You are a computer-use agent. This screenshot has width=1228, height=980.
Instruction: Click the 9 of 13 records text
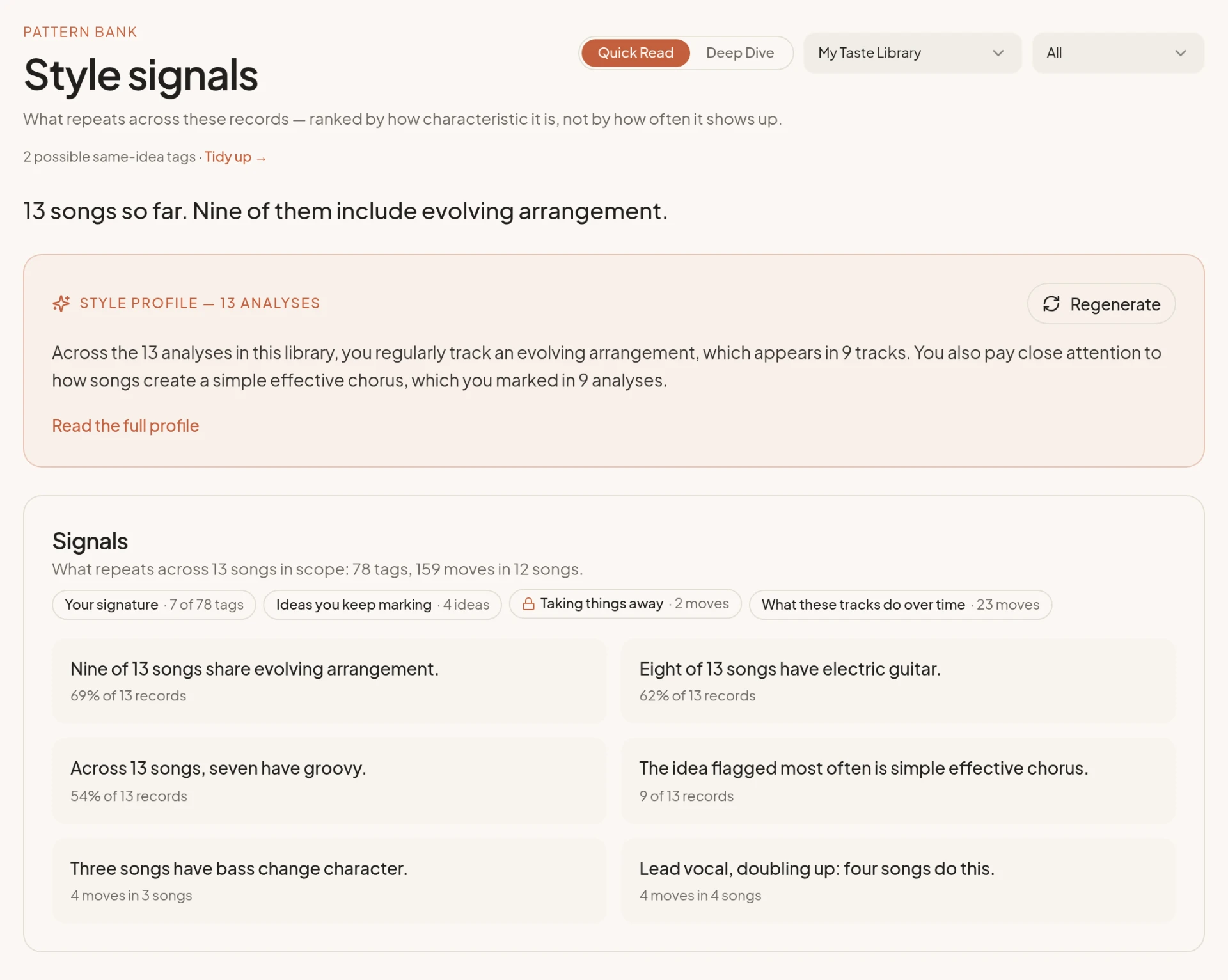[686, 796]
